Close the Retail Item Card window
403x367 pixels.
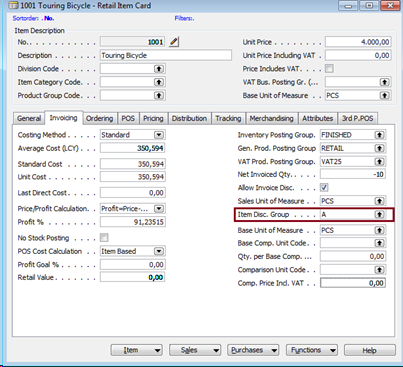390,5
